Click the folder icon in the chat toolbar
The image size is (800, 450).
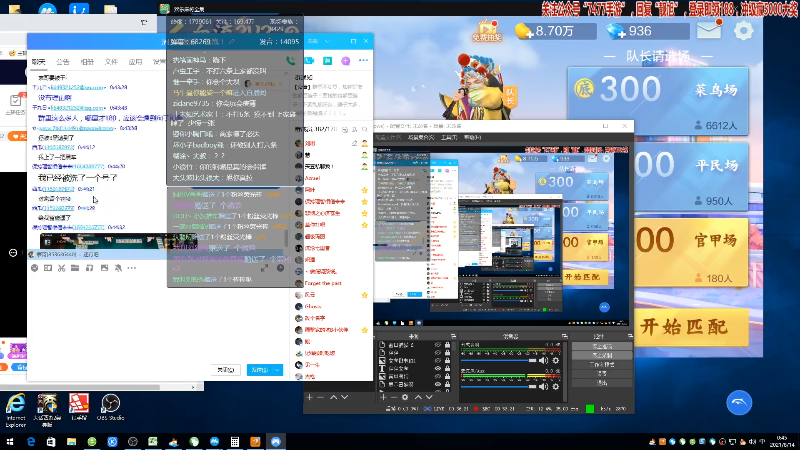[75, 268]
